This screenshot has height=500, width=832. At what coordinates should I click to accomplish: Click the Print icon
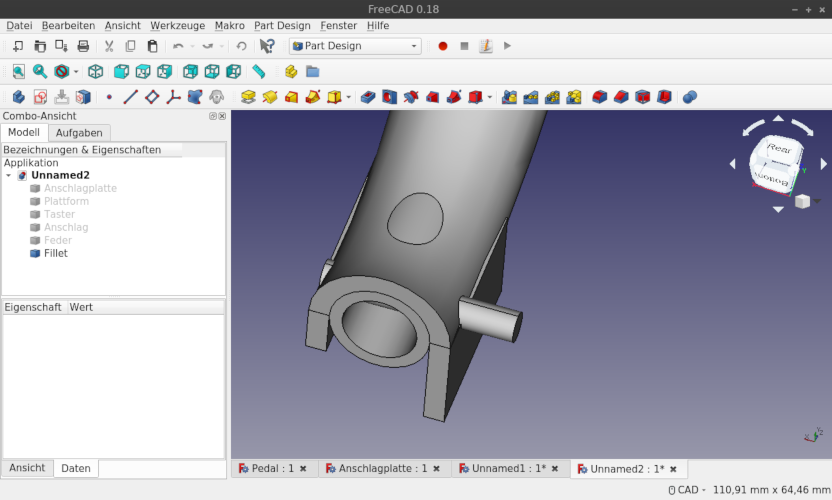83,46
